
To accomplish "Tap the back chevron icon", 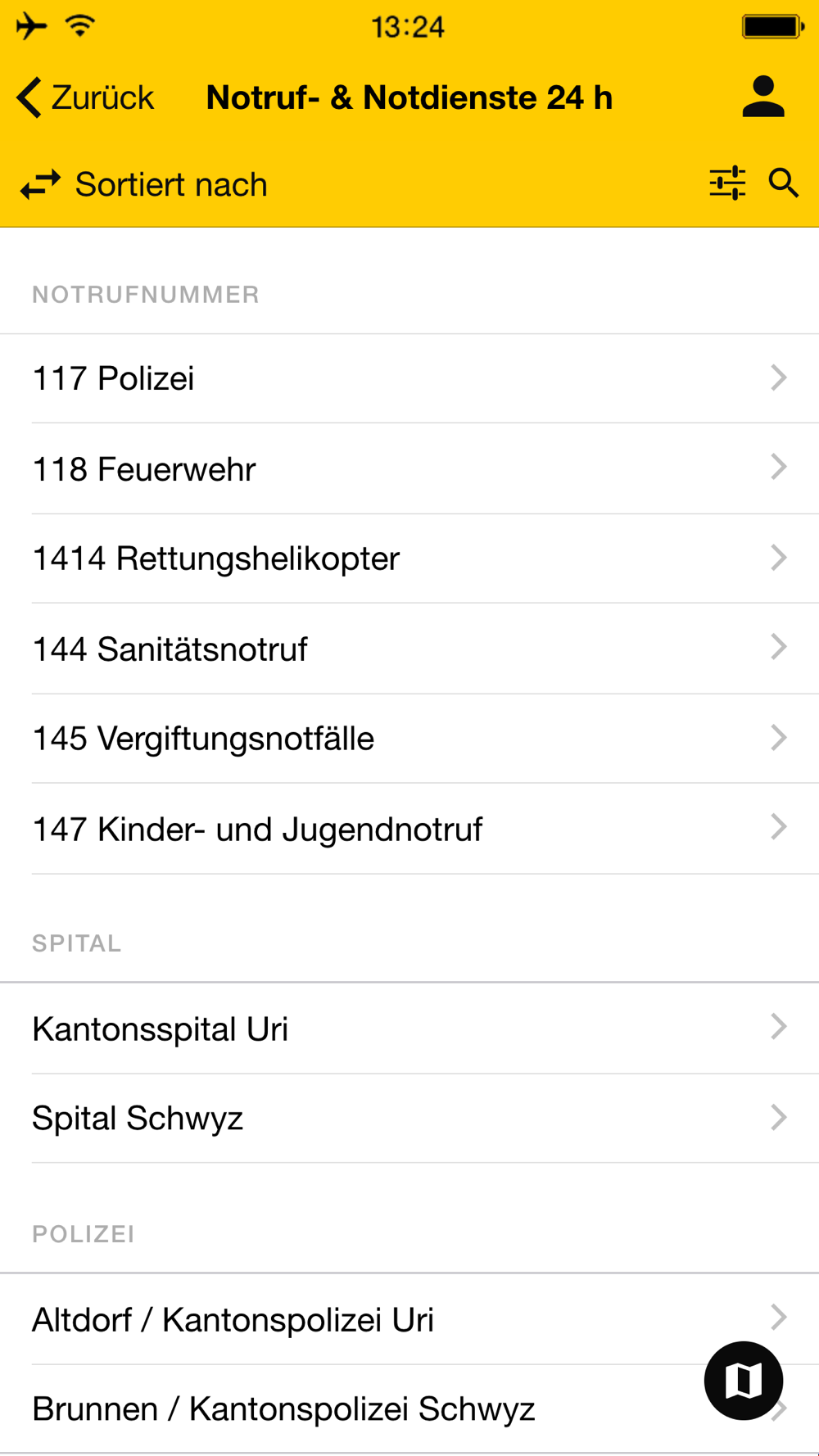I will pyautogui.click(x=29, y=97).
